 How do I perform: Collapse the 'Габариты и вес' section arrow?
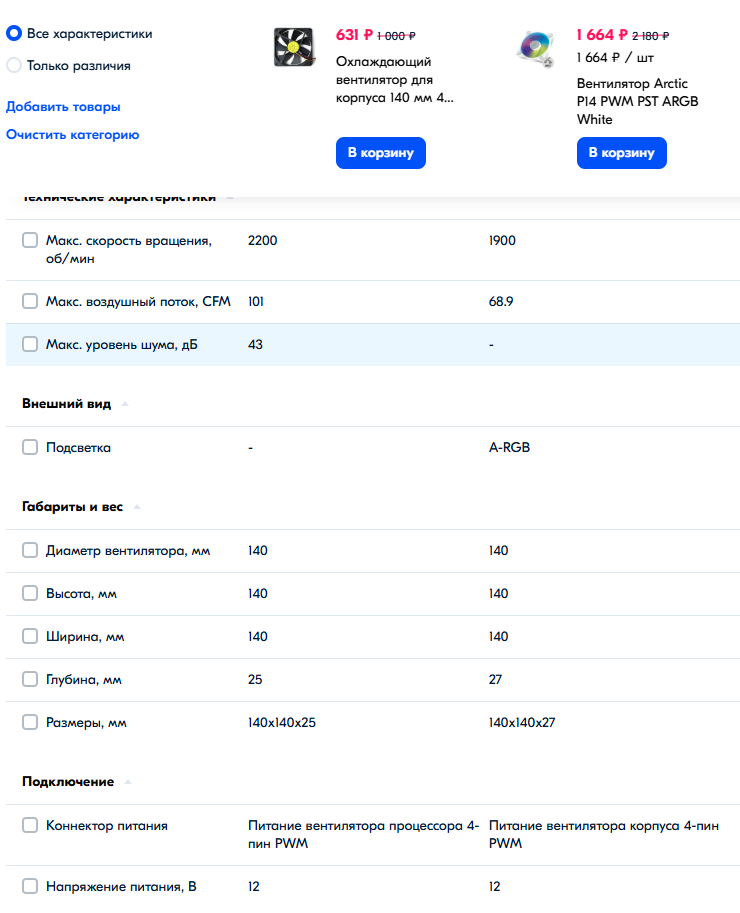pos(137,507)
